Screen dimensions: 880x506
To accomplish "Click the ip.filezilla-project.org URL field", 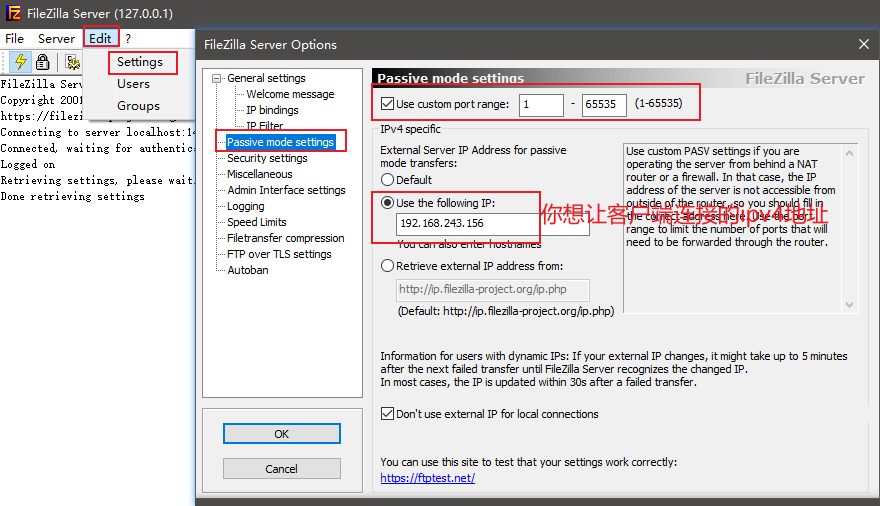I will click(493, 290).
